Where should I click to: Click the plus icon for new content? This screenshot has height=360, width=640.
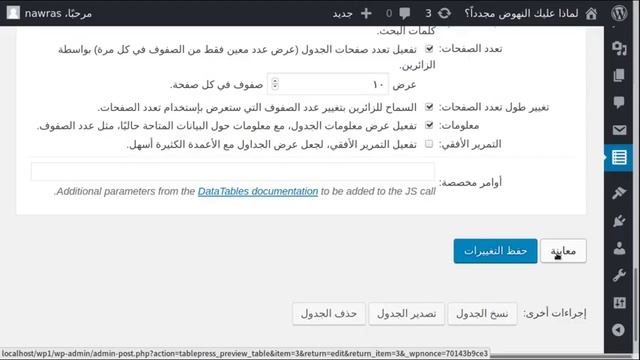click(x=366, y=13)
